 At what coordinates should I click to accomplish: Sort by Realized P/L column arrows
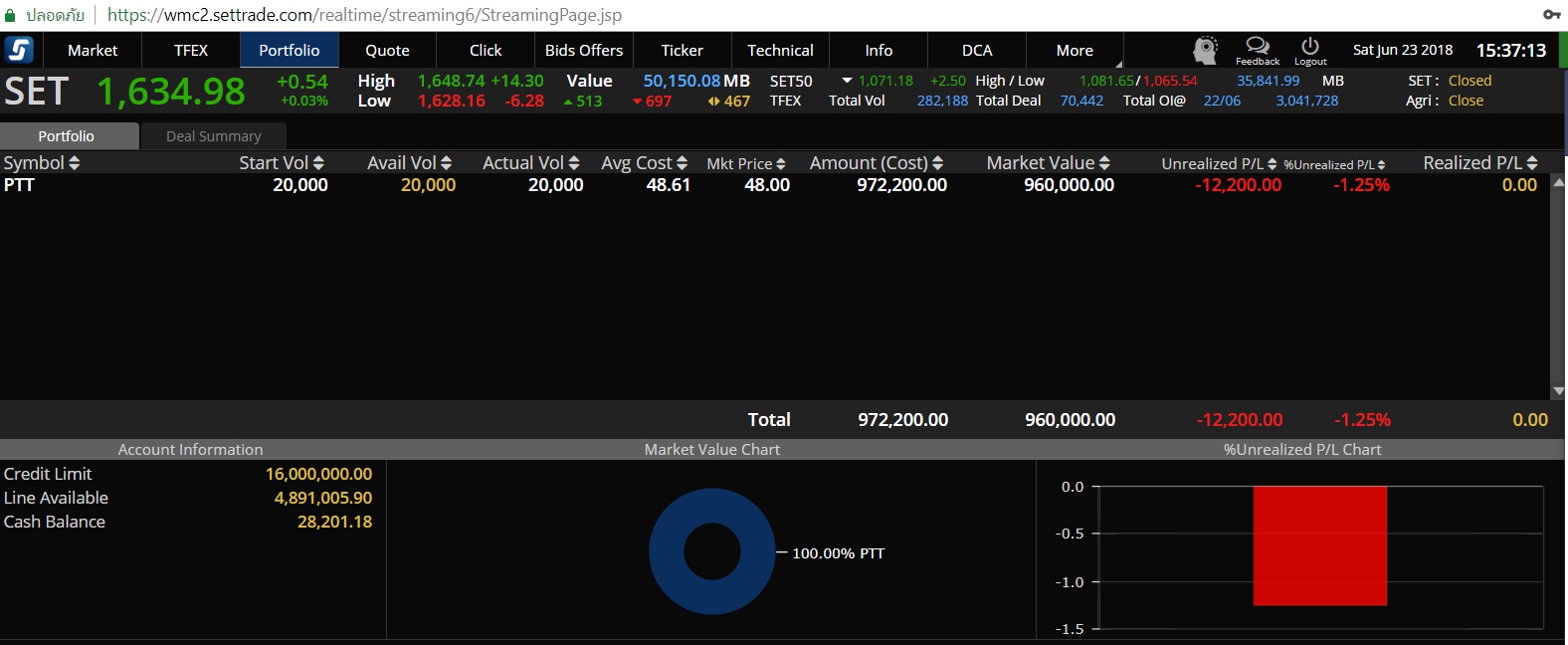[1532, 163]
